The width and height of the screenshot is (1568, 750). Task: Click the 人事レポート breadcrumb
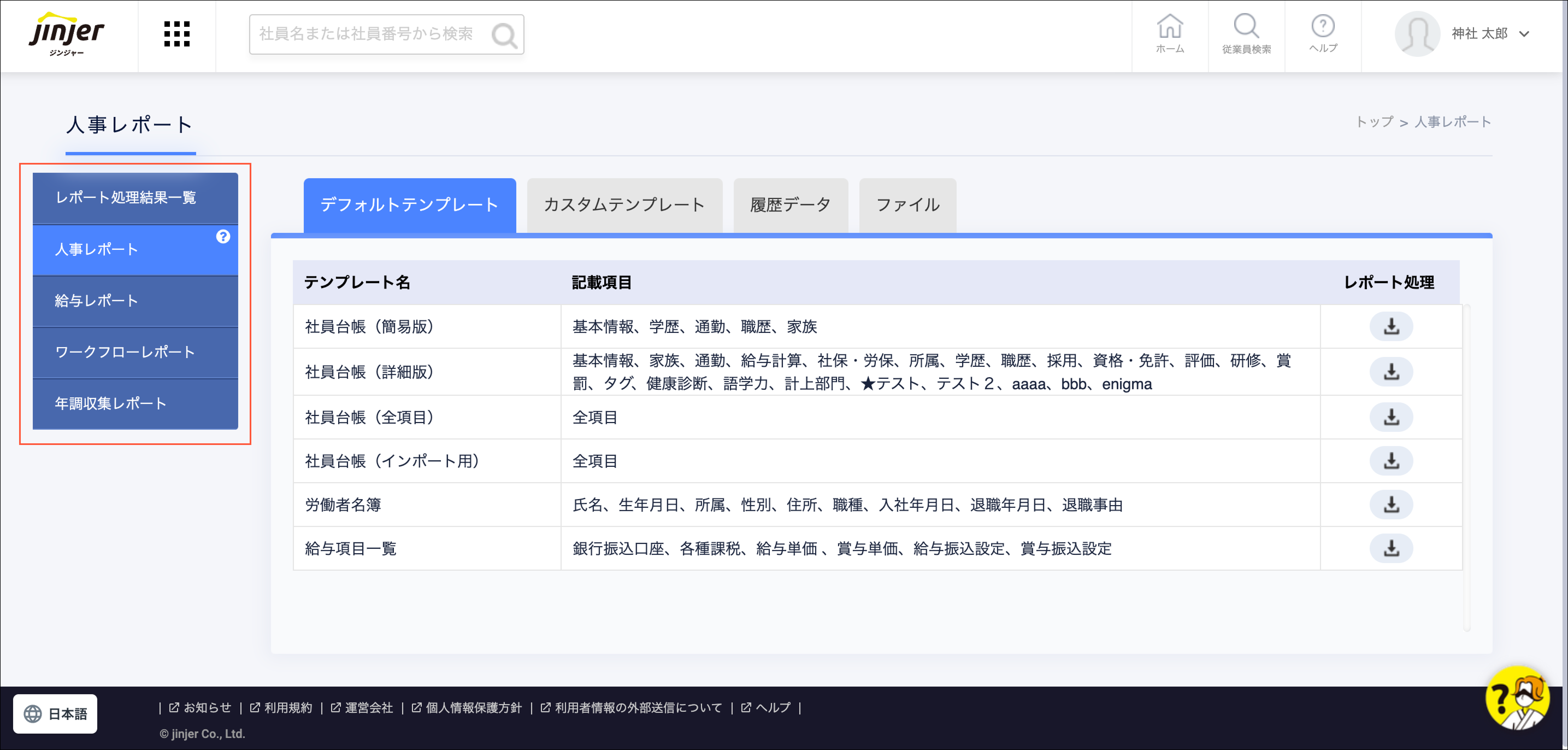click(x=1452, y=122)
